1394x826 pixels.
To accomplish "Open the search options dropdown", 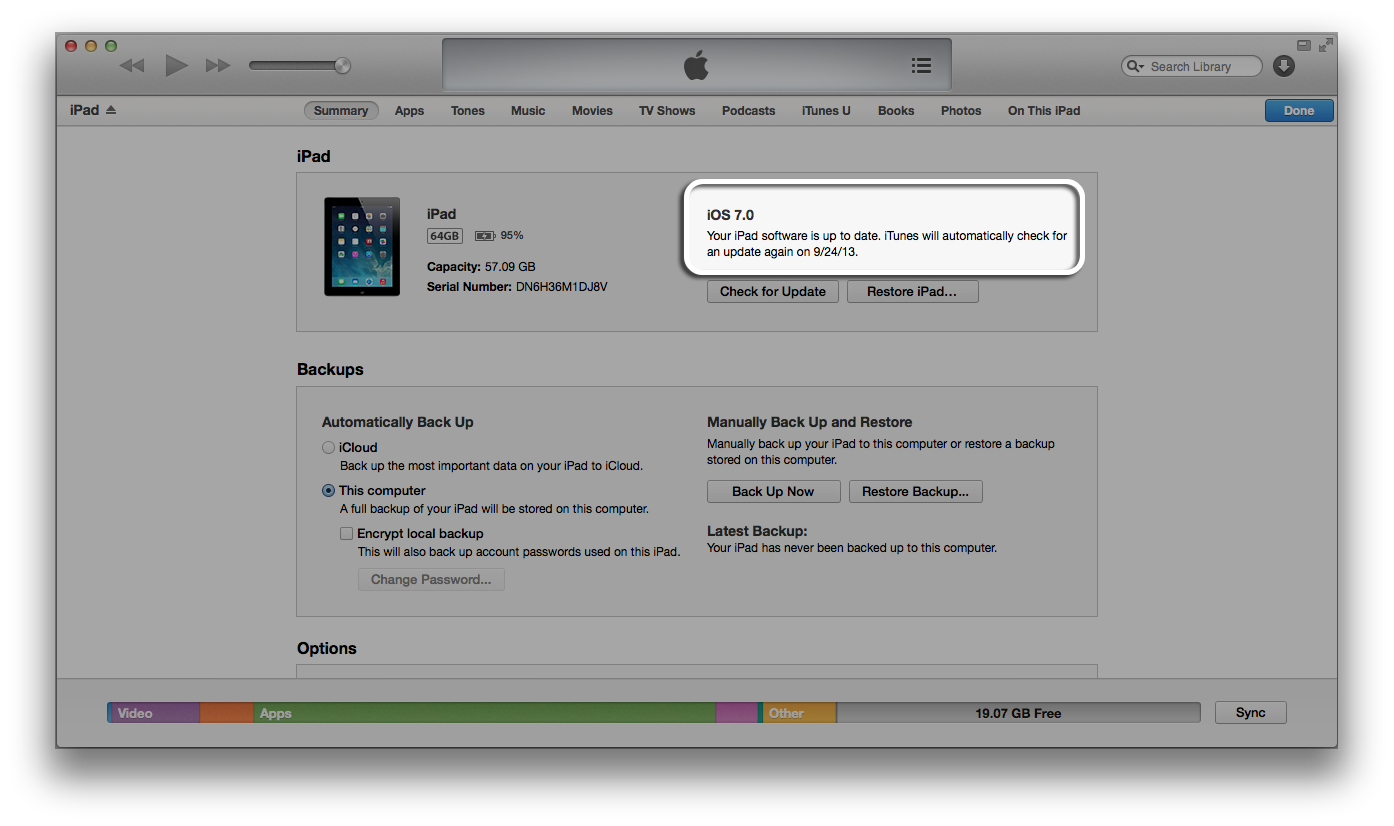I will coord(1141,66).
